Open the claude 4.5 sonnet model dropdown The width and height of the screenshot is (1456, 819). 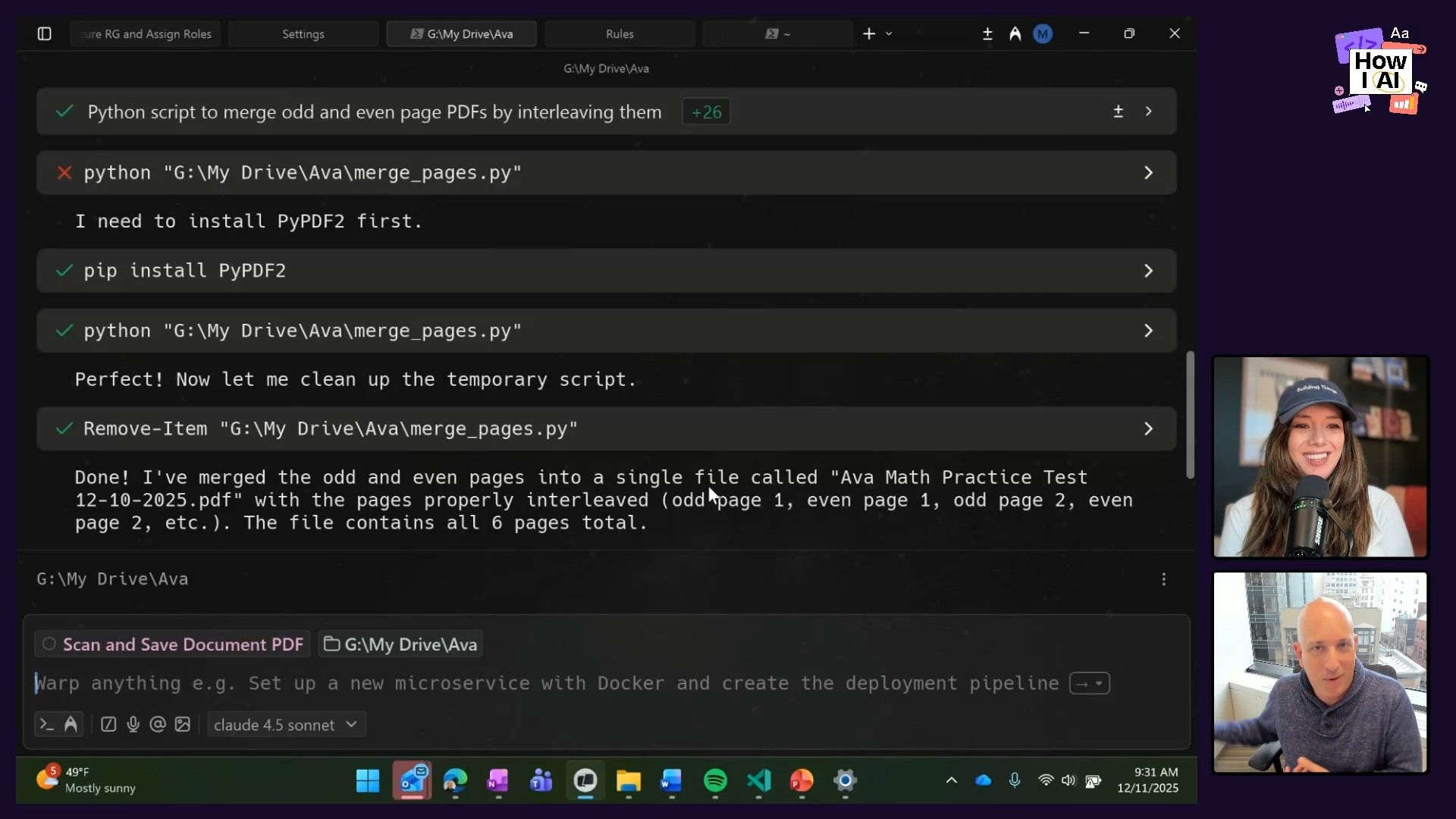pyautogui.click(x=287, y=725)
